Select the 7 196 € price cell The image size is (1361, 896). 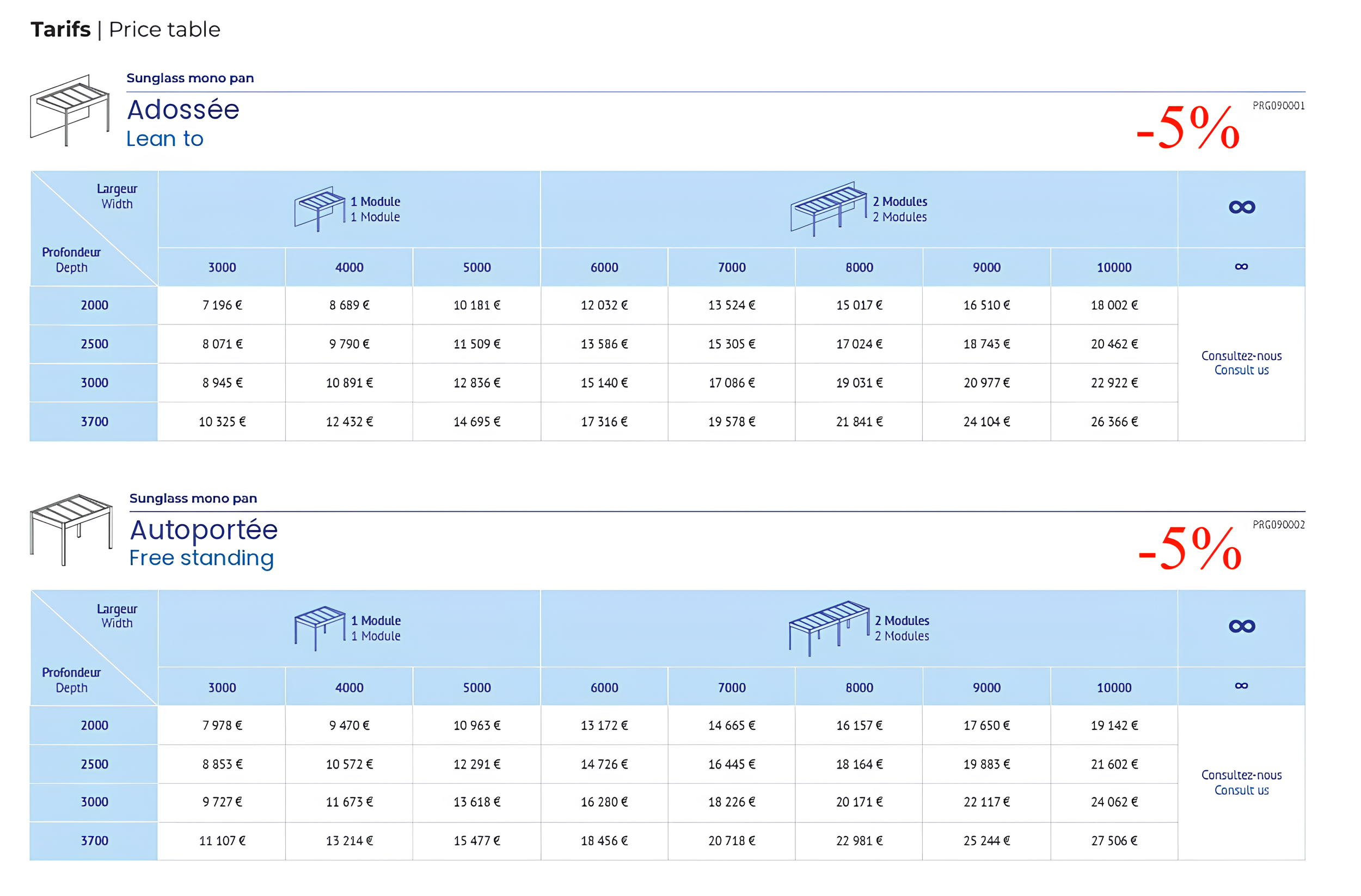[x=222, y=305]
